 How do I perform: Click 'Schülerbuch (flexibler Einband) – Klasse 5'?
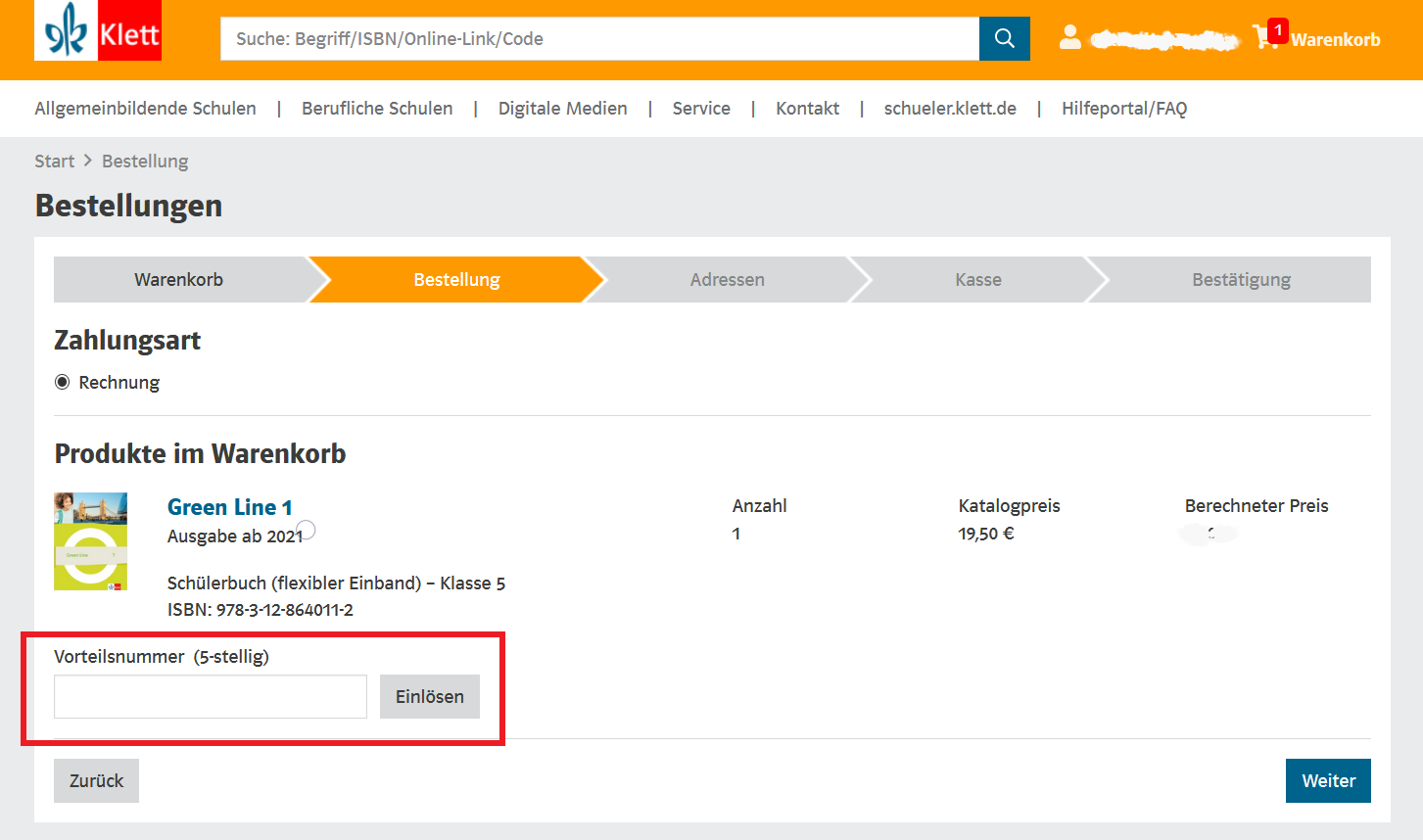point(336,583)
